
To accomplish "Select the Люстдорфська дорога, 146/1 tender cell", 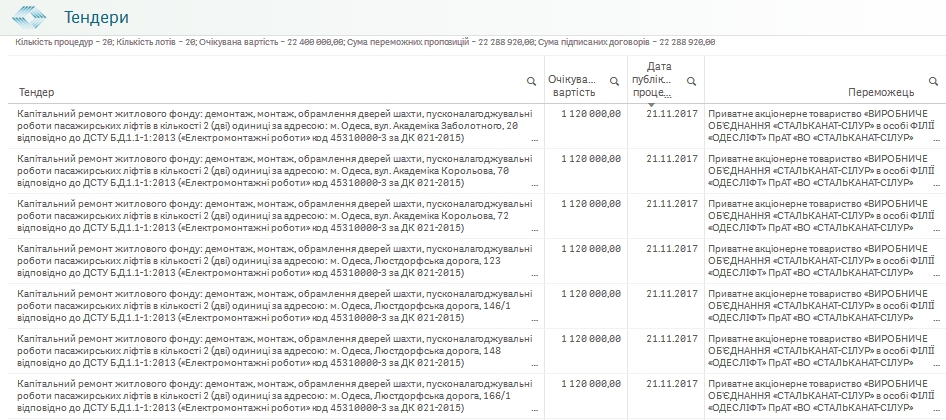I will 275,305.
